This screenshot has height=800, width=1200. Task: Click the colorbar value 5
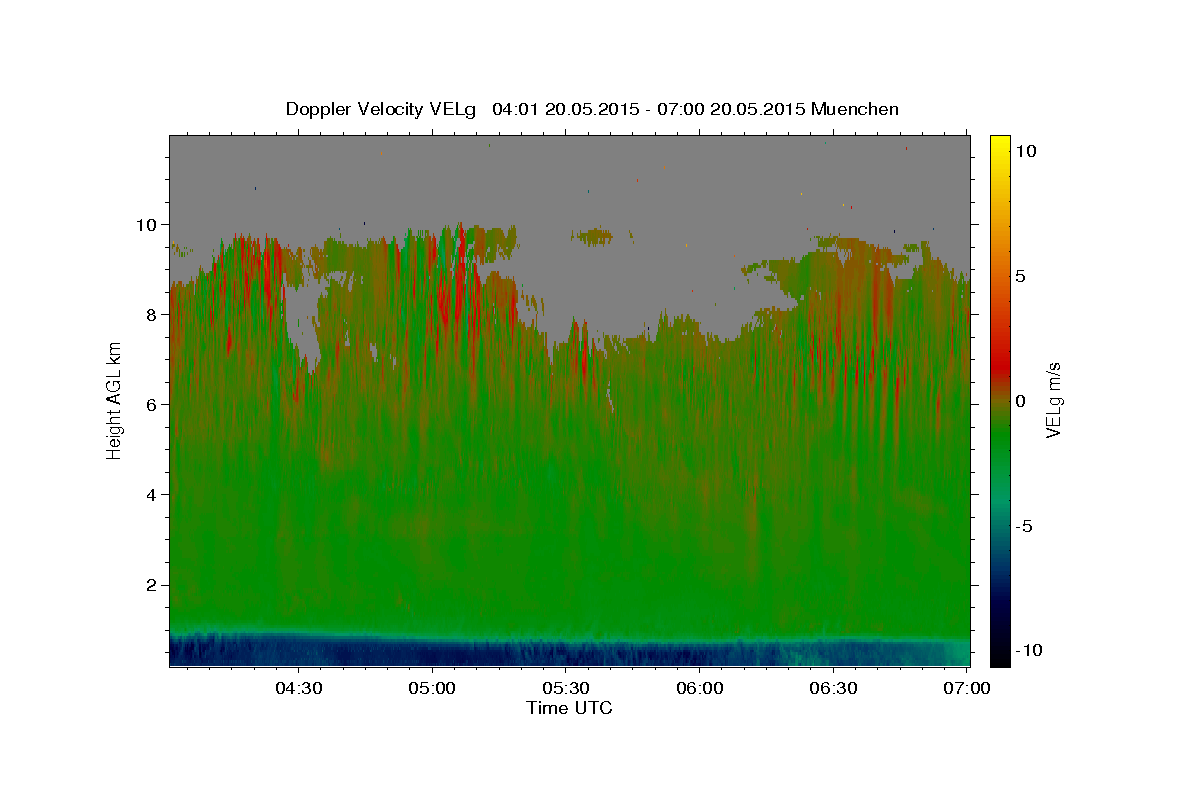(x=1020, y=276)
